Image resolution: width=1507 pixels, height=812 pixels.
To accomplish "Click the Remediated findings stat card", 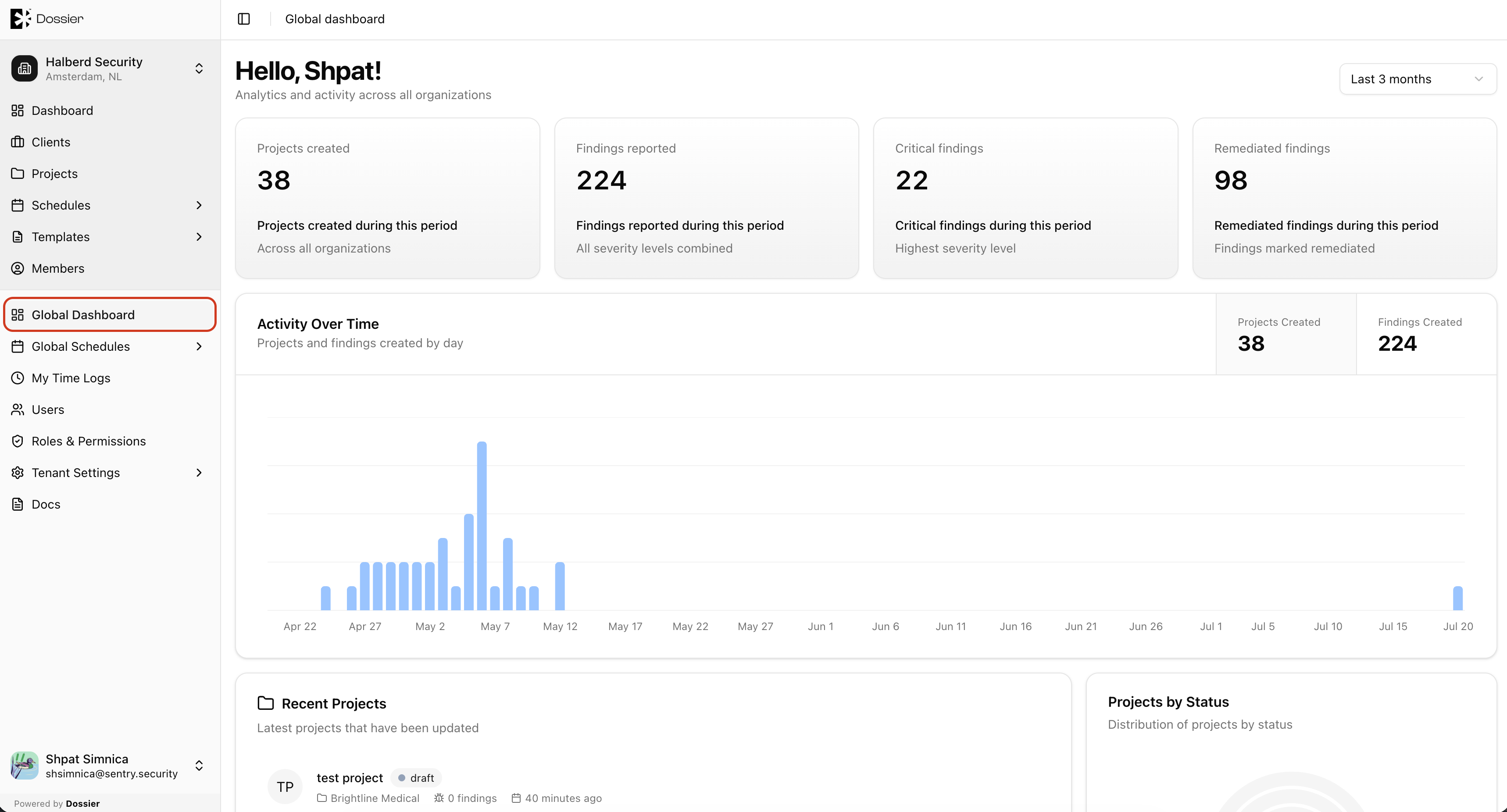I will tap(1344, 198).
